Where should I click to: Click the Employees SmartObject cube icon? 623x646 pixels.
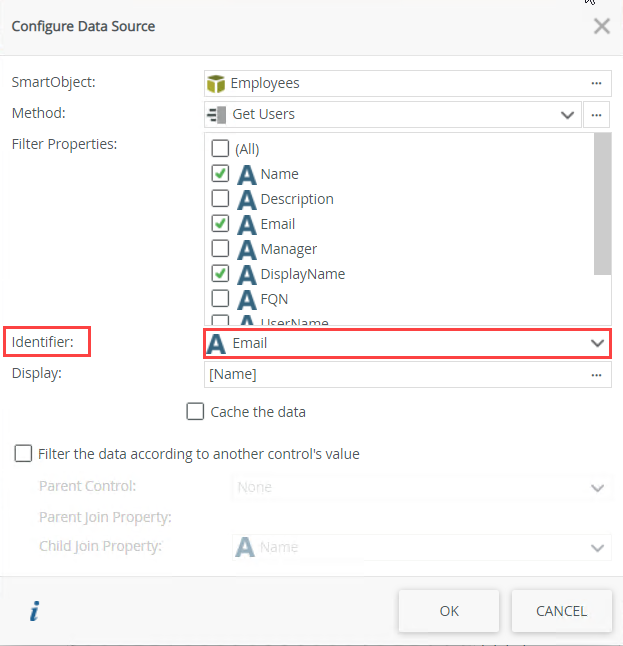tap(215, 84)
